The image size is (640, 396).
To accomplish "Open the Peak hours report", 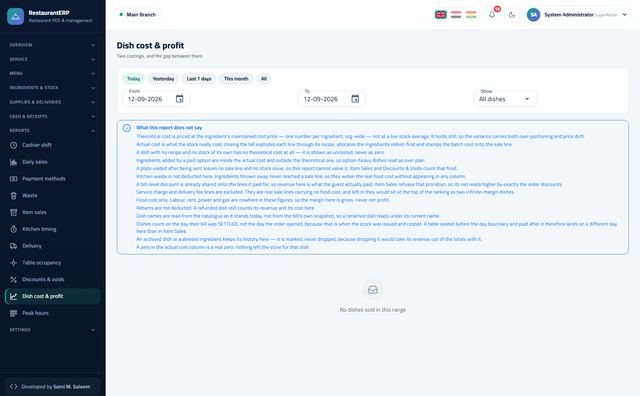I will click(x=52, y=313).
